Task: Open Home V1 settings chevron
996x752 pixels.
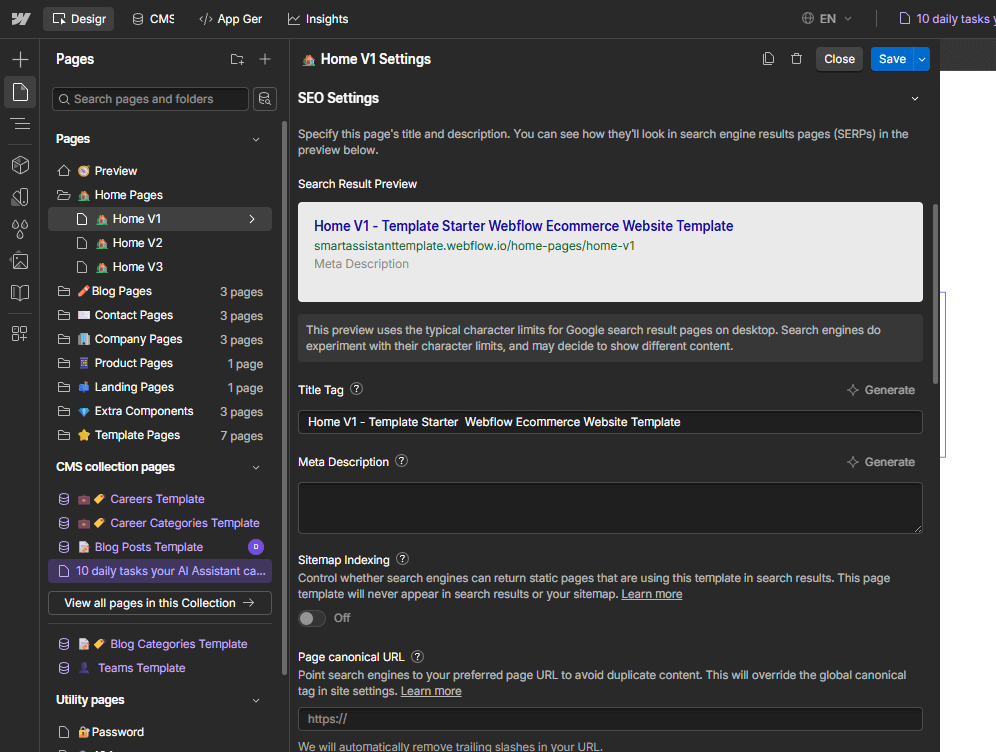Action: coord(252,219)
